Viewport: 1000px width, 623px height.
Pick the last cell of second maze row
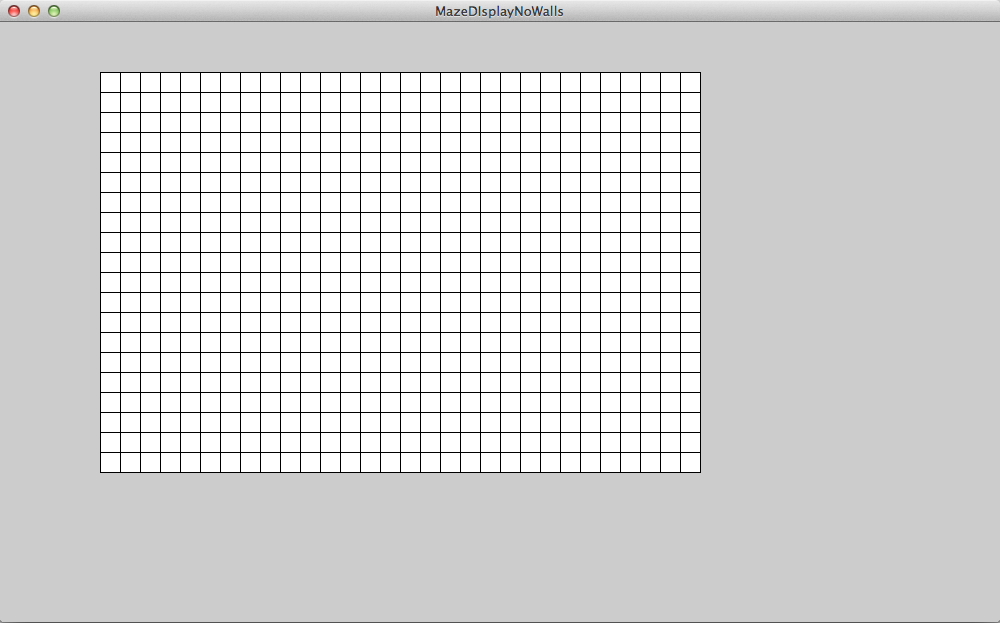point(690,102)
